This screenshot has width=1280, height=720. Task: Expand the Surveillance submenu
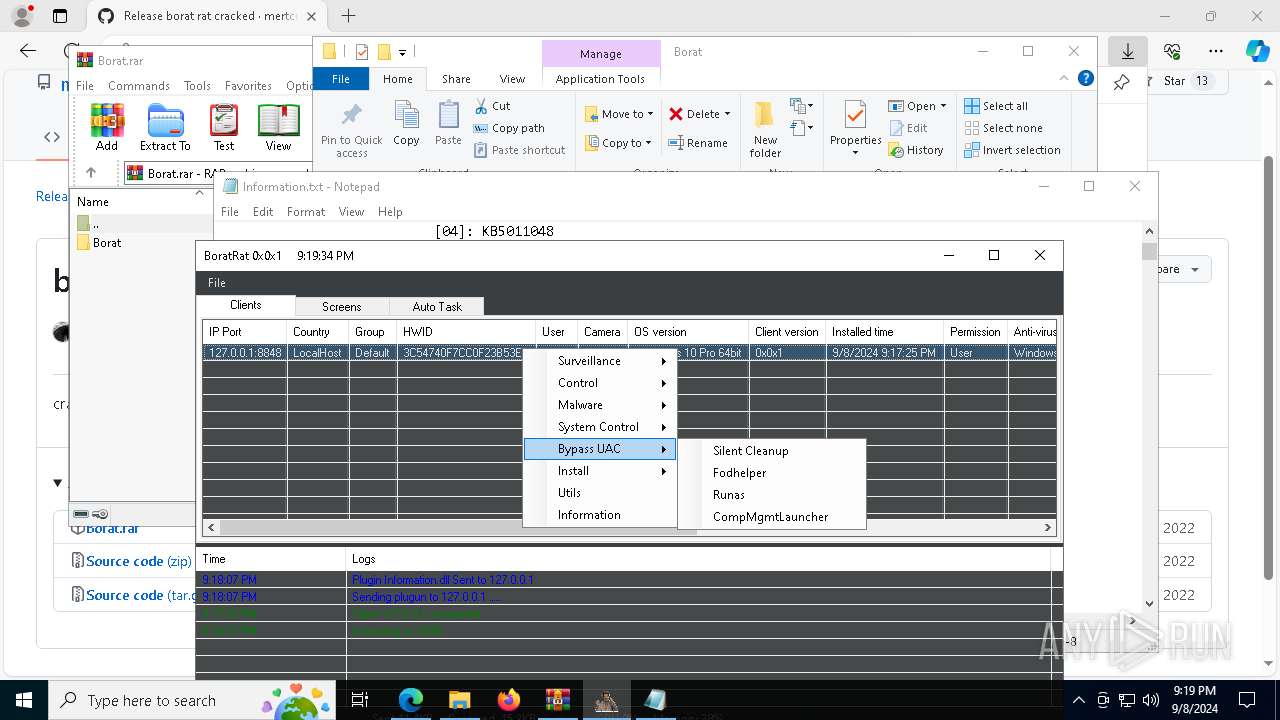(x=601, y=361)
